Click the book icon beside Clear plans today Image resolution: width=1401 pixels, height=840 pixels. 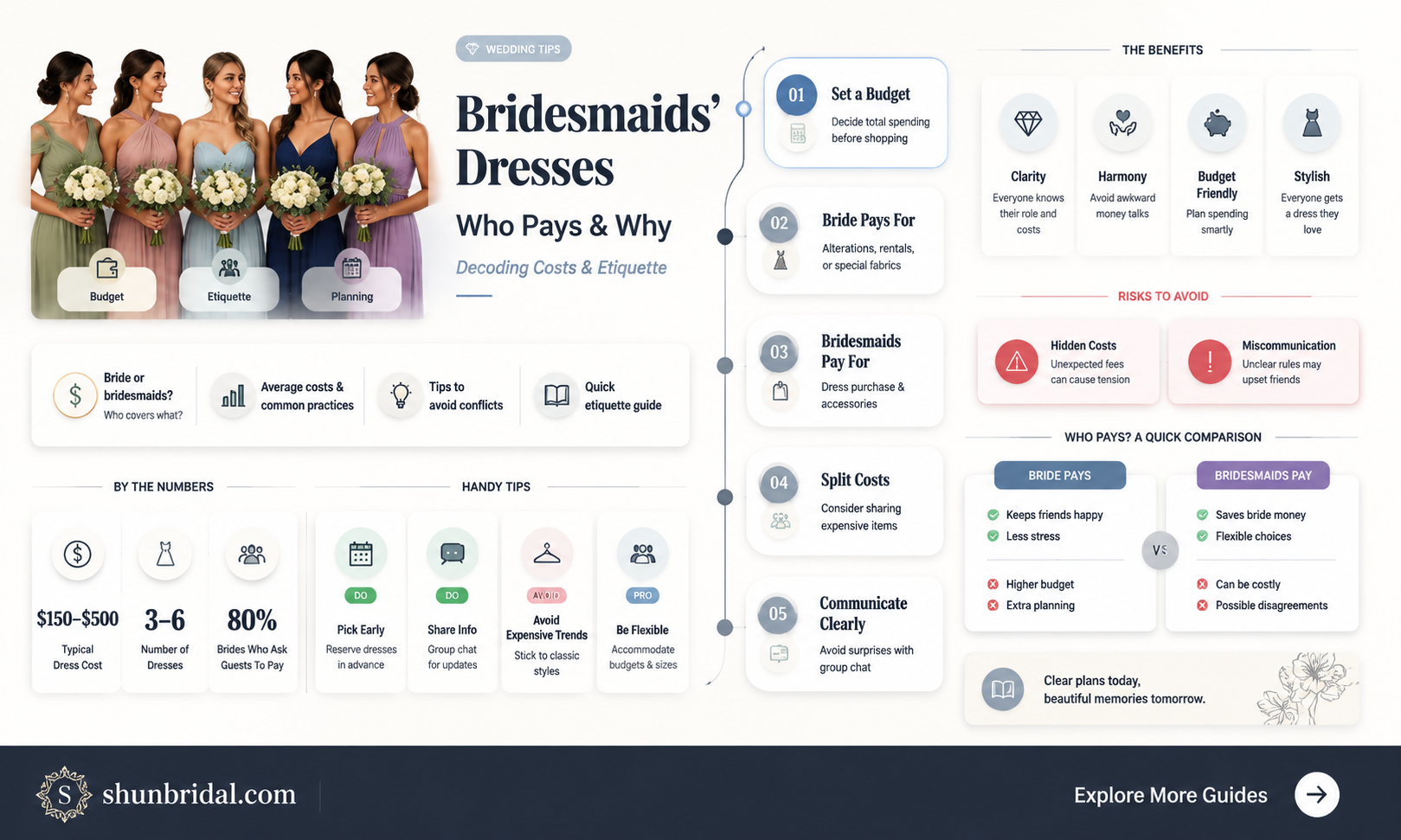pyautogui.click(x=1003, y=689)
